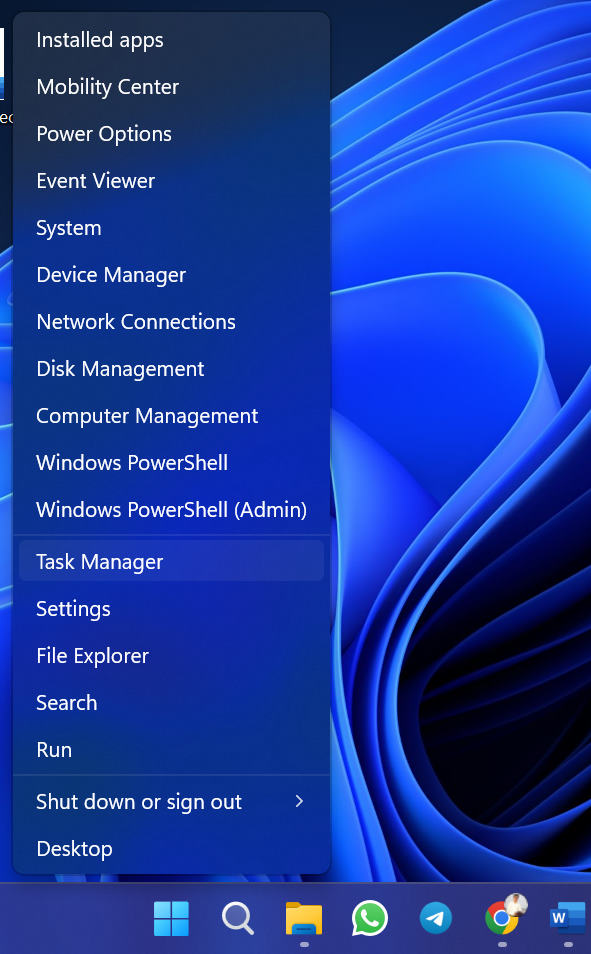The width and height of the screenshot is (591, 954).
Task: Open File Explorer folder icon in the taskbar
Action: tap(304, 919)
